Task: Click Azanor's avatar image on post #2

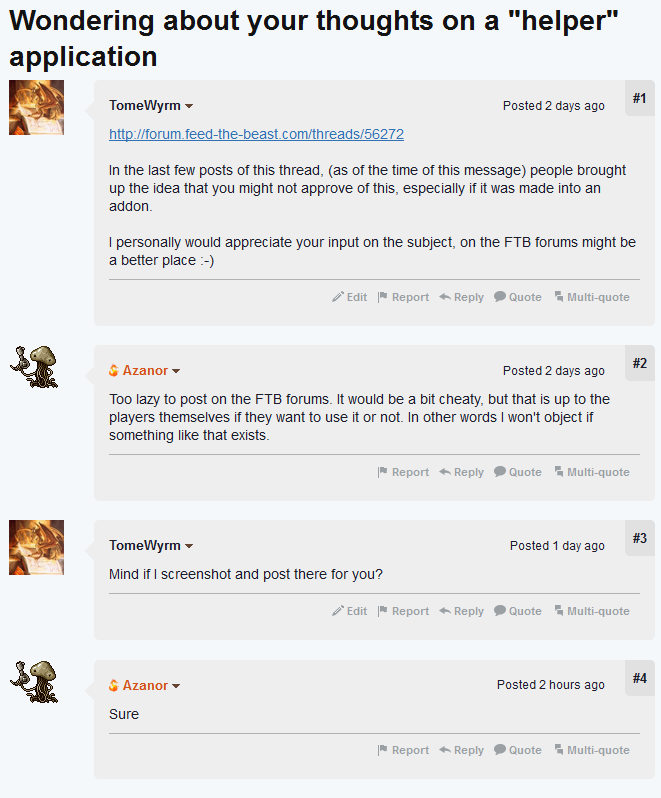Action: coord(36,367)
